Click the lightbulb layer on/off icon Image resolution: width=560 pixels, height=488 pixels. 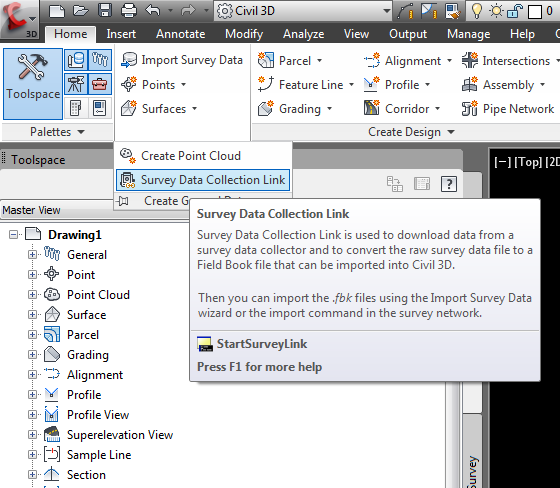477,11
